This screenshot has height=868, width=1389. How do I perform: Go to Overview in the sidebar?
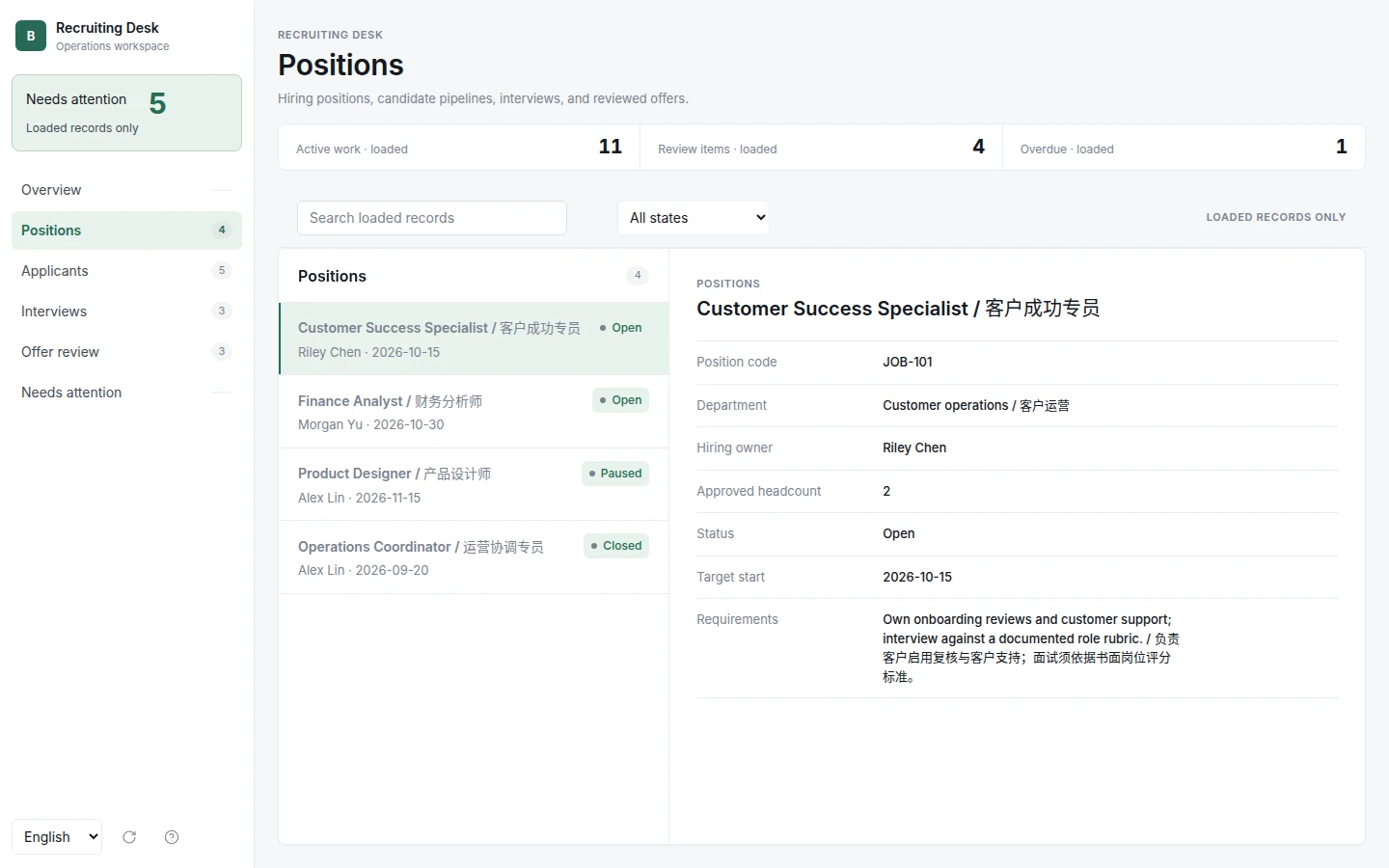pos(126,190)
